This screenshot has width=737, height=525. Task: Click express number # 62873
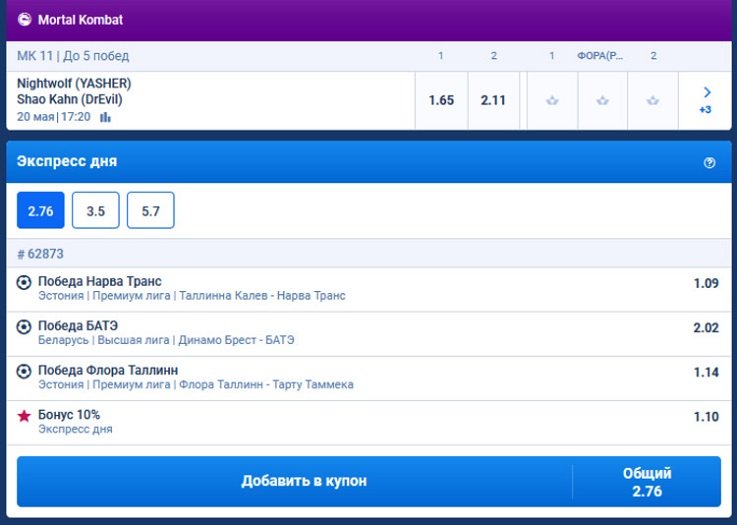point(40,254)
